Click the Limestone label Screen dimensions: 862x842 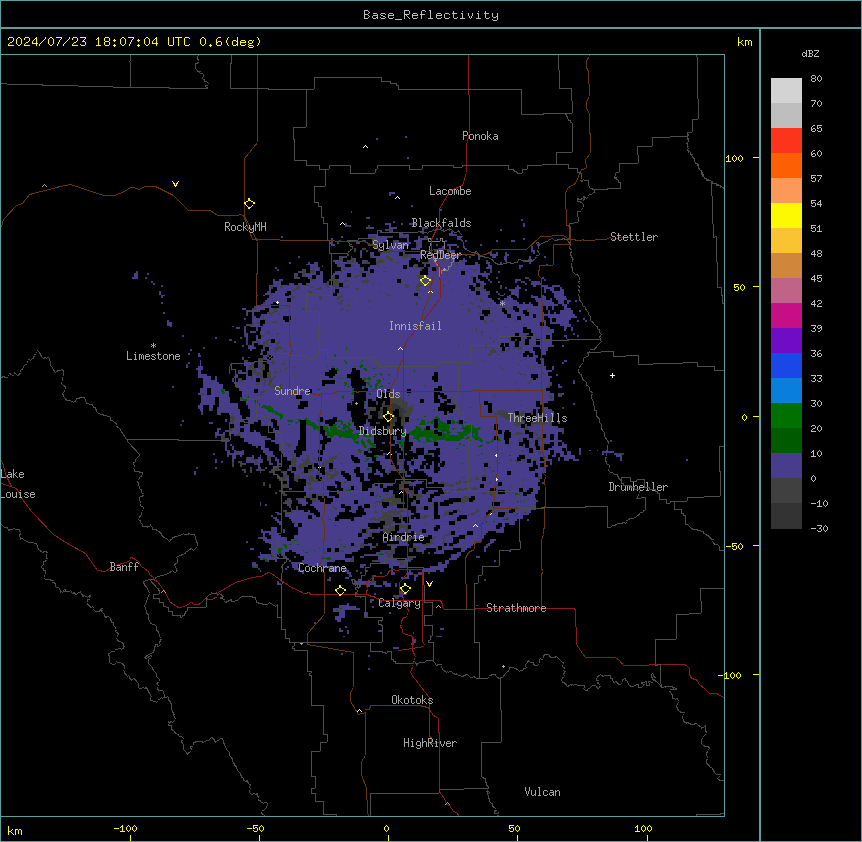(153, 356)
